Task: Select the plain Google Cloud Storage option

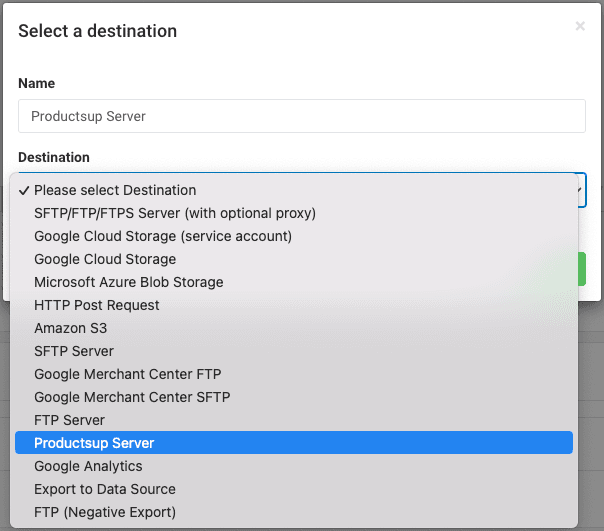Action: click(105, 259)
